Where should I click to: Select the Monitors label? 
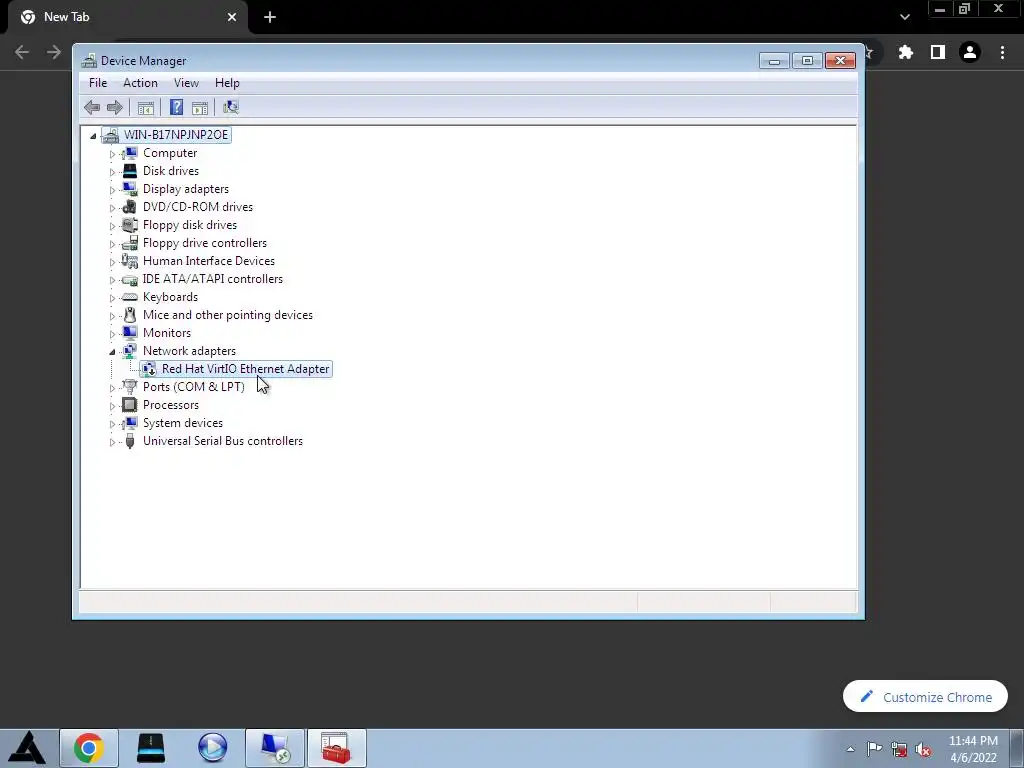[x=167, y=333]
